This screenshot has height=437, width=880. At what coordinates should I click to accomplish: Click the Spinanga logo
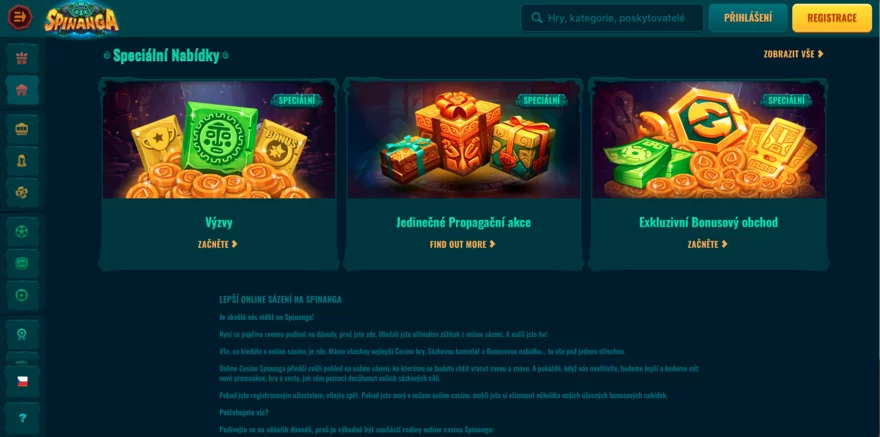point(82,19)
